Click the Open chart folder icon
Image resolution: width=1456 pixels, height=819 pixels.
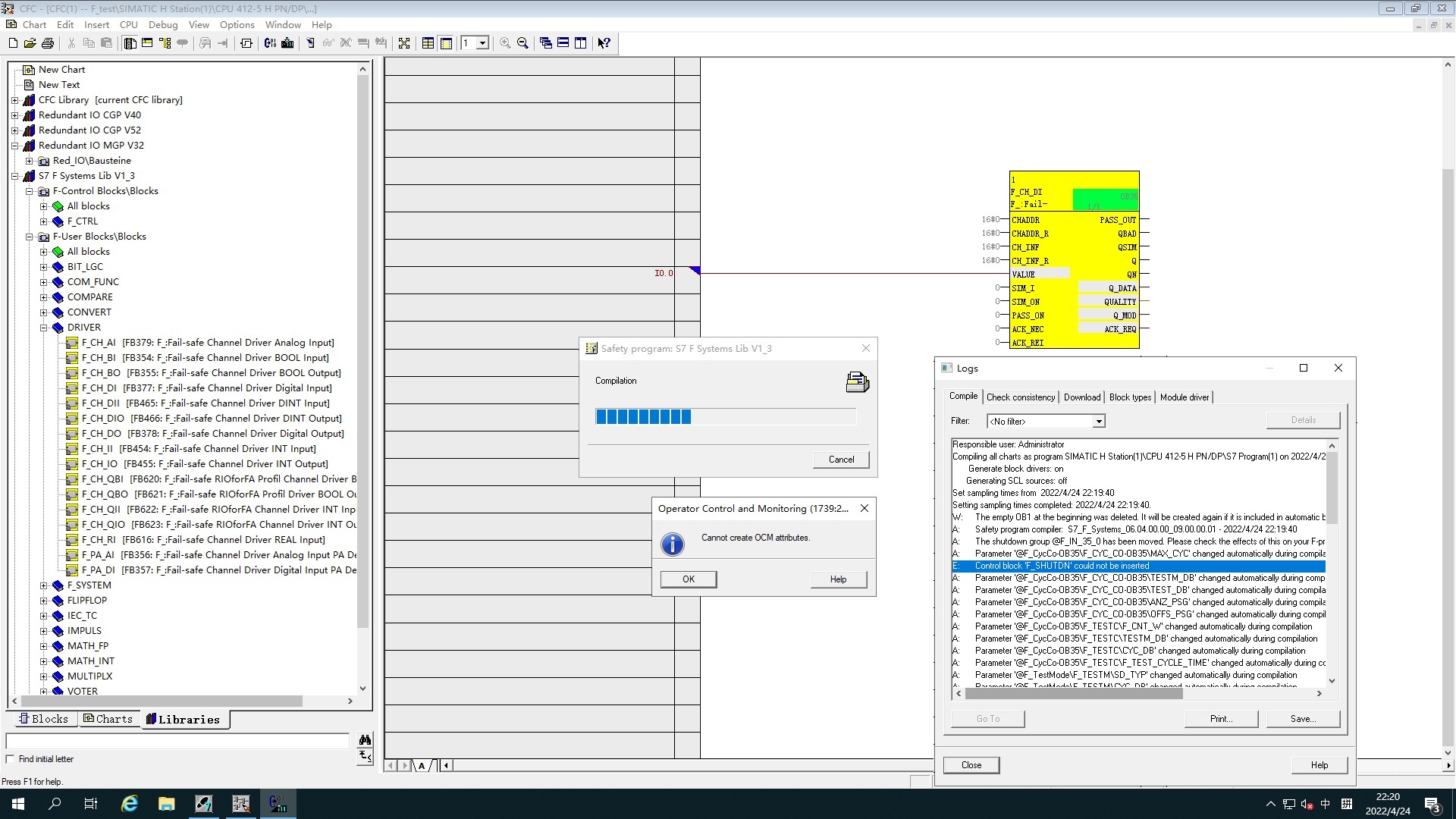30,43
